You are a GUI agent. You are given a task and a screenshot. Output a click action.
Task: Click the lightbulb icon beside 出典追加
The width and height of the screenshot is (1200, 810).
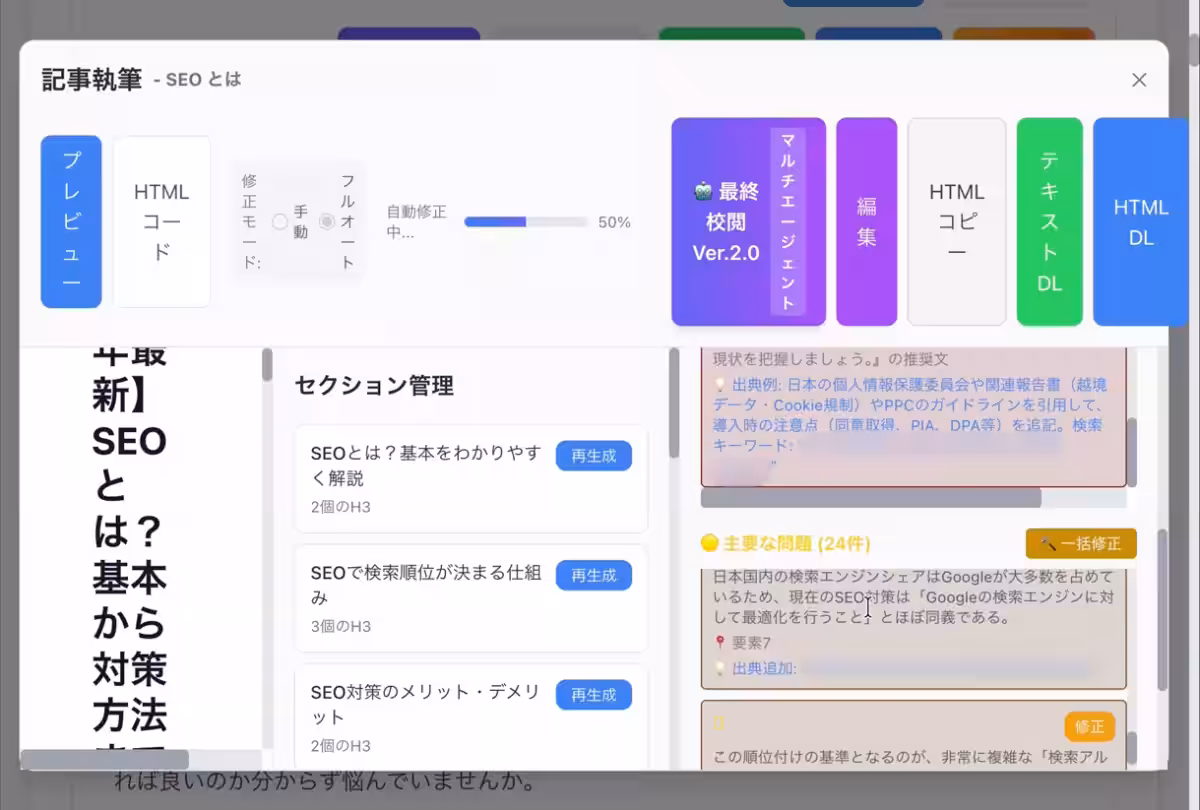pyautogui.click(x=720, y=668)
